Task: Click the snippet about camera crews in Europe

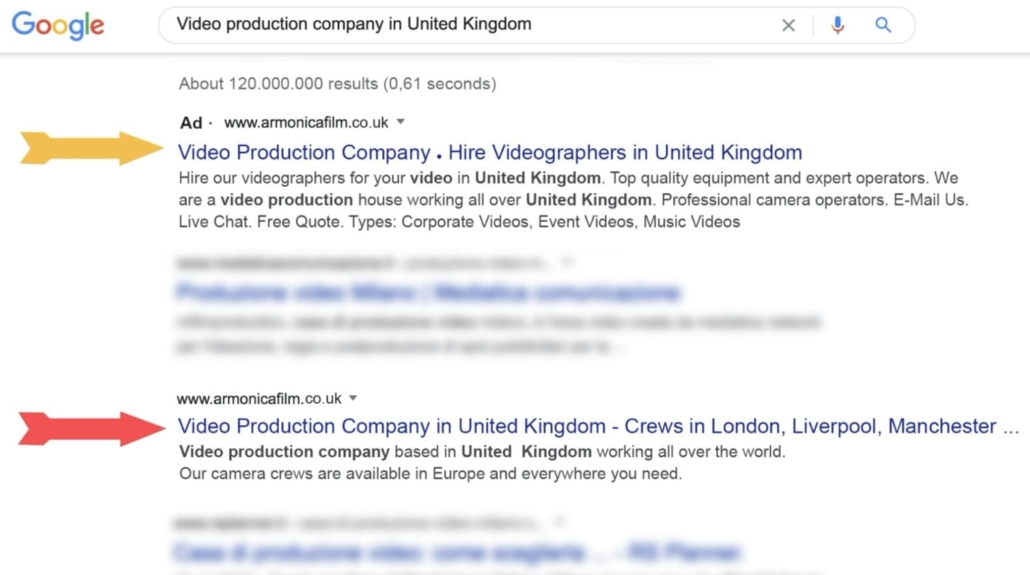Action: (430, 474)
